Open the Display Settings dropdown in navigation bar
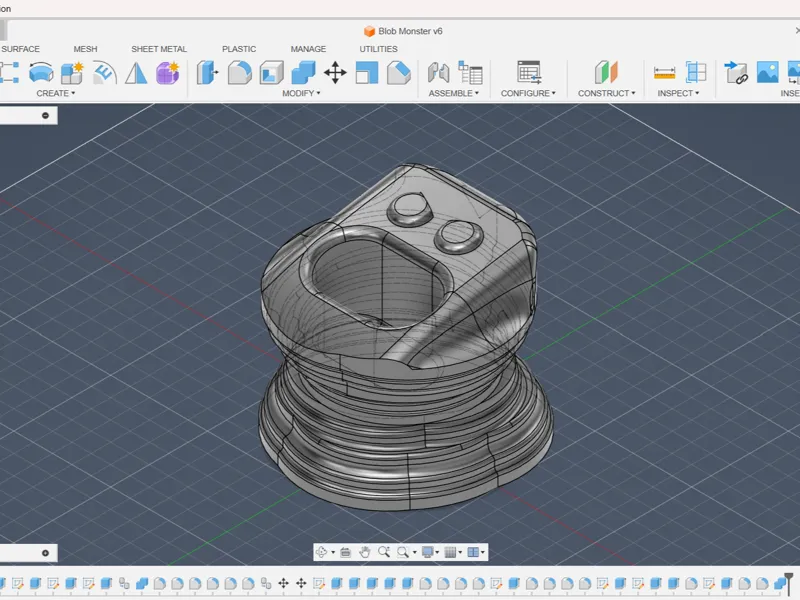This screenshot has width=800, height=600. pos(430,552)
